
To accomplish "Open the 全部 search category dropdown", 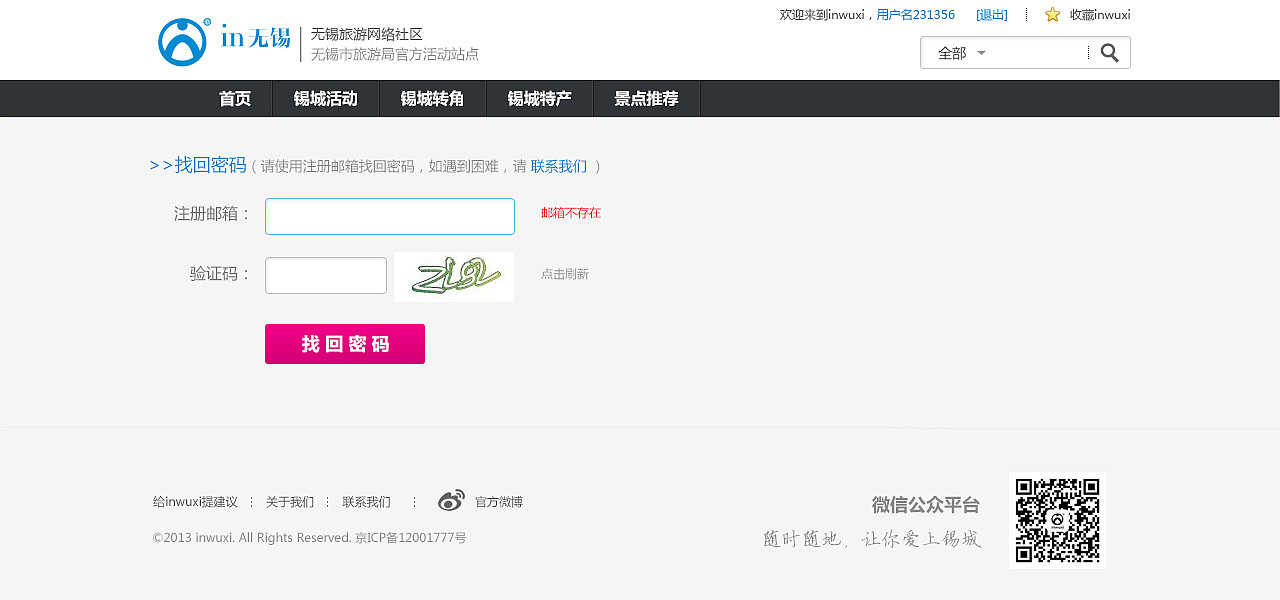I will (958, 52).
